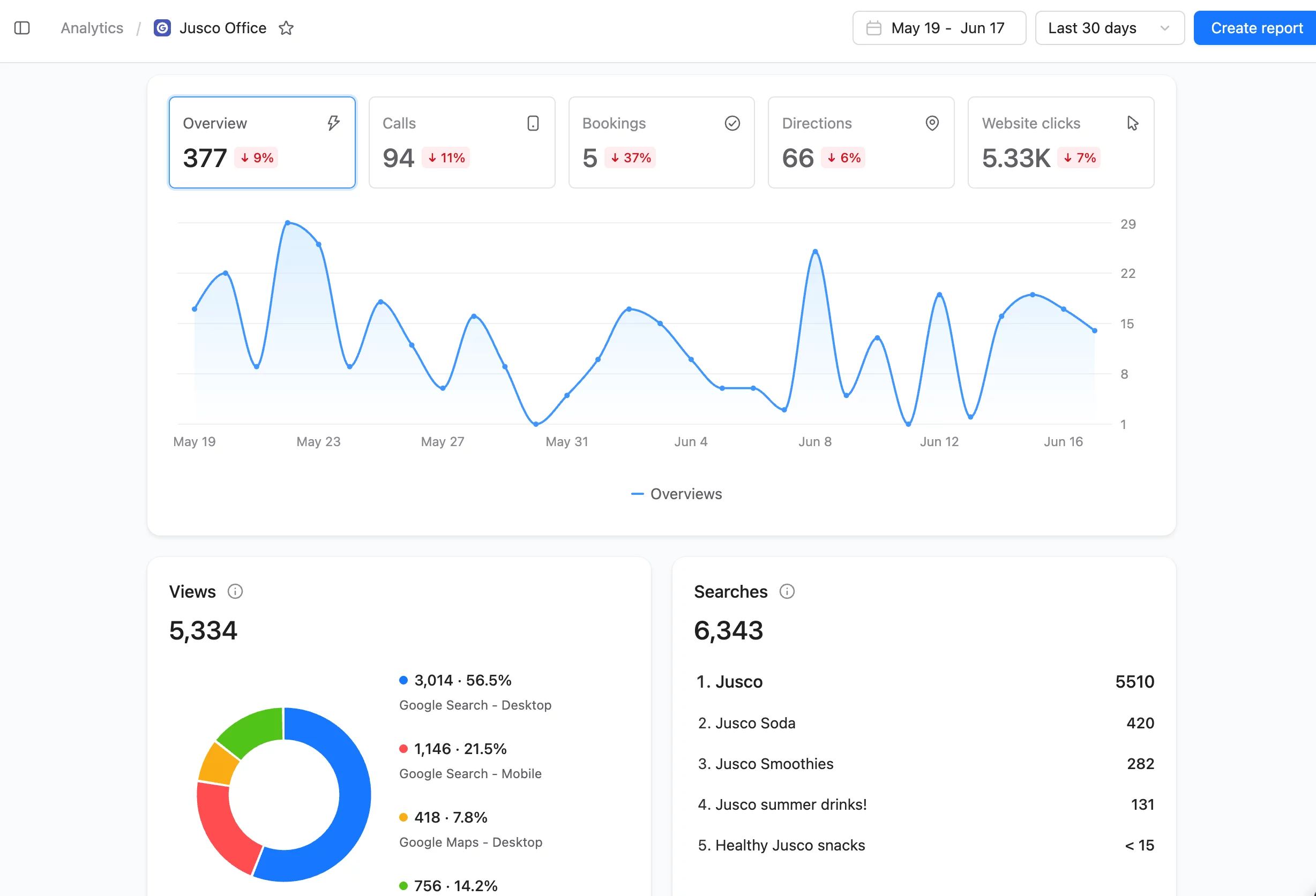Select the Directions metric tab
This screenshot has height=896, width=1316.
(861, 142)
